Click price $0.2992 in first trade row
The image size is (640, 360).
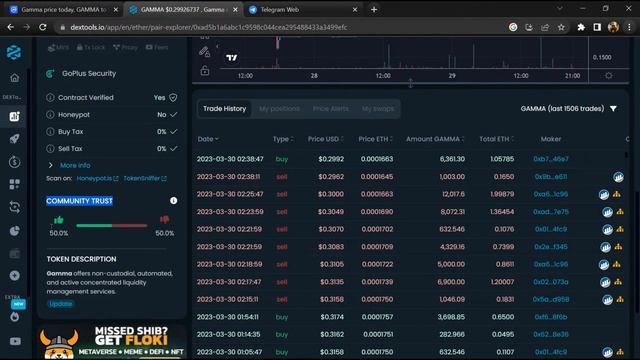[331, 159]
